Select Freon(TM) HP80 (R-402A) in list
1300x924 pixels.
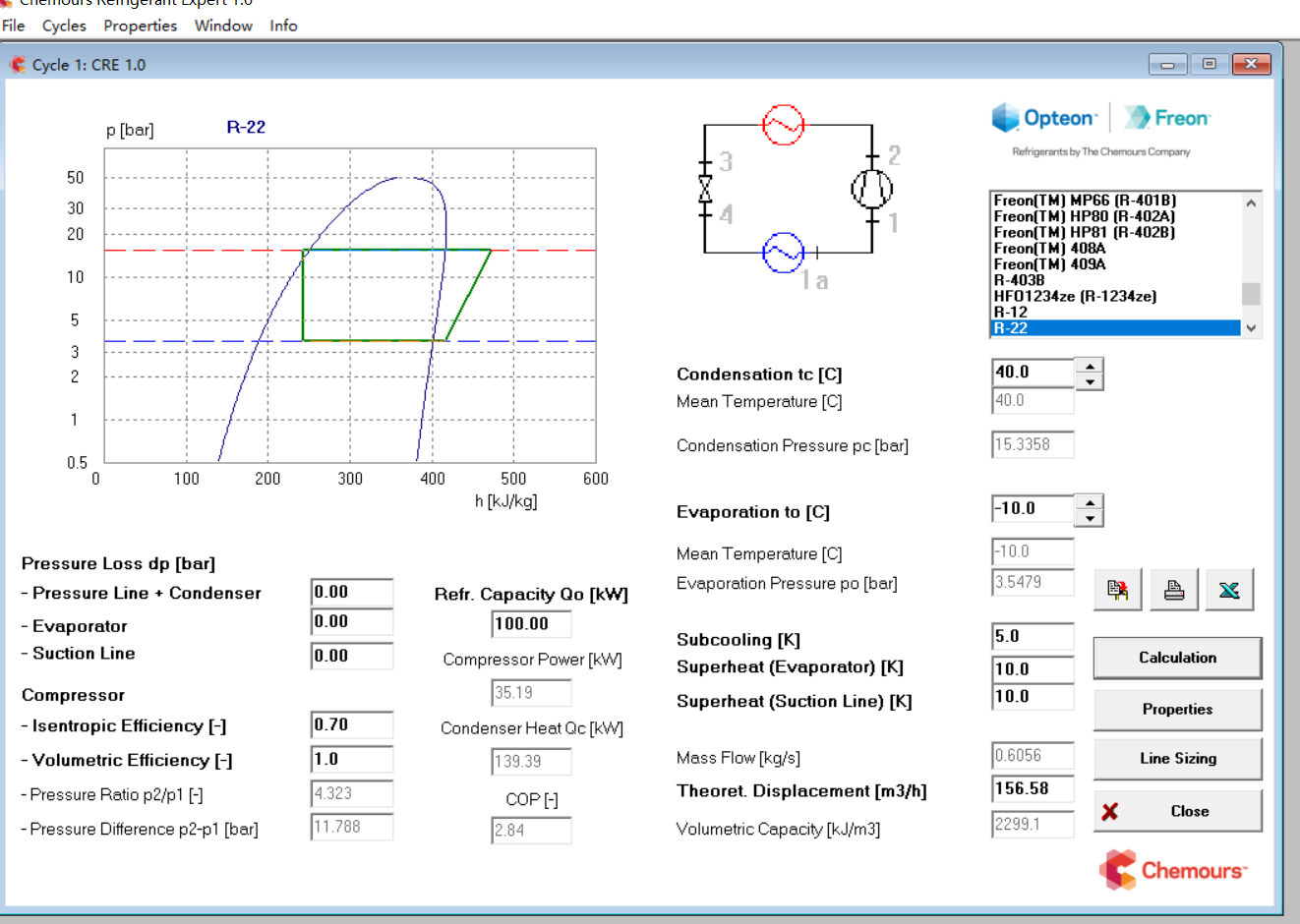1115,216
